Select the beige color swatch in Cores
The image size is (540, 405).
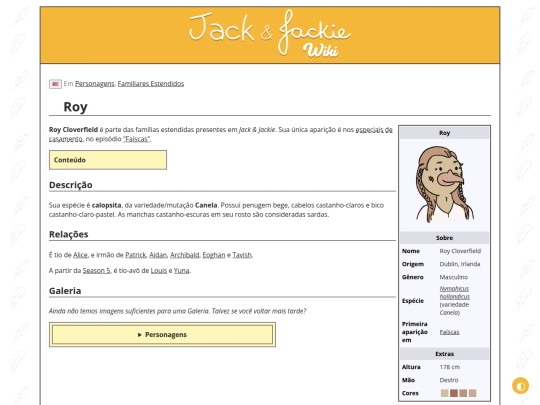click(x=445, y=393)
